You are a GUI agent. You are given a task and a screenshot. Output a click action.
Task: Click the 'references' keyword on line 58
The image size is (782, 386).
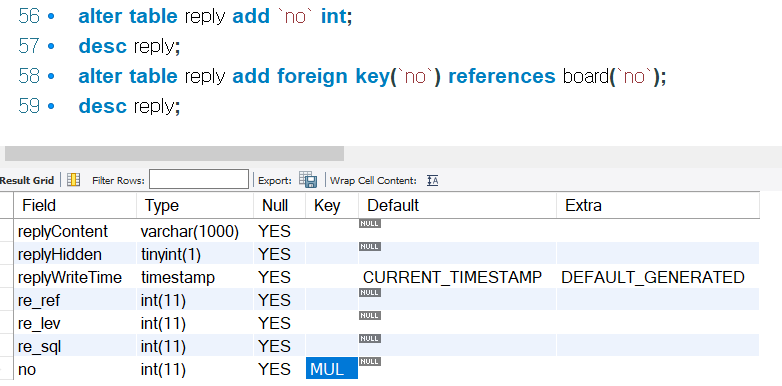click(502, 76)
